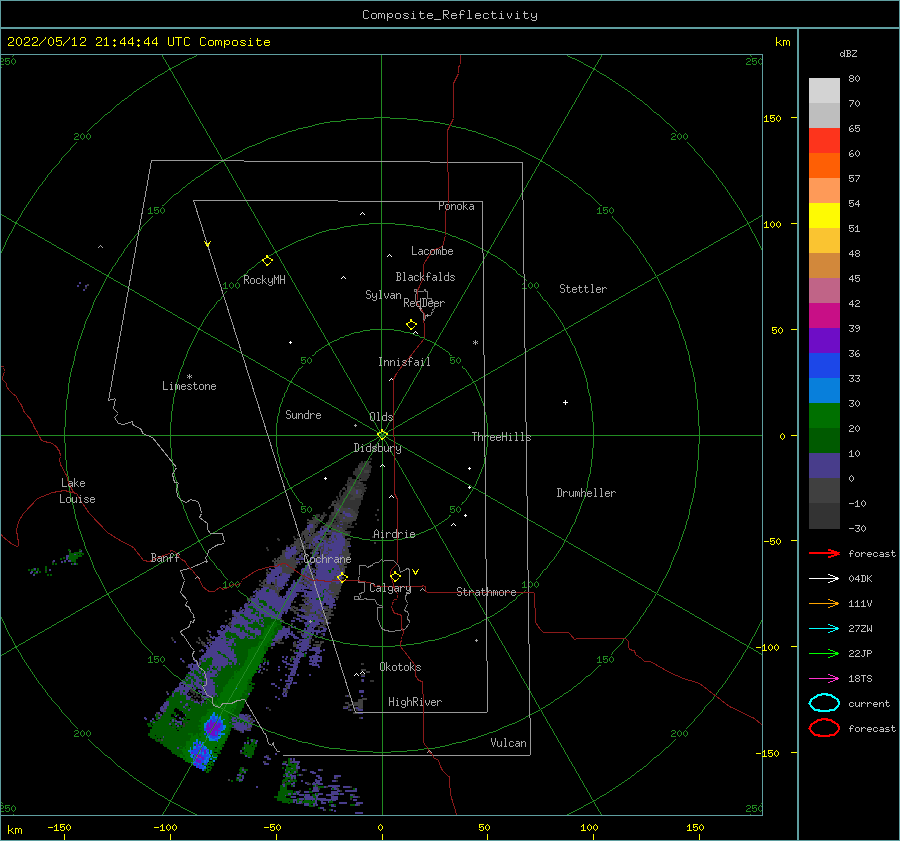Click the yellow diamond marker inside Calgary
Viewport: 900px width, 841px height.
click(395, 576)
